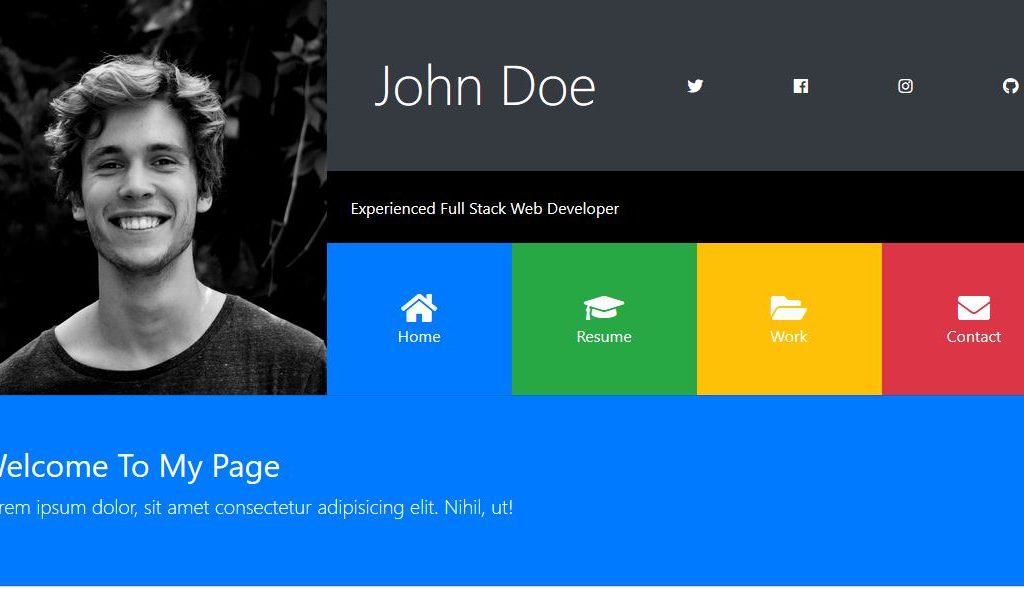Viewport: 1024px width, 589px height.
Task: Click the Facebook social icon
Action: click(800, 86)
